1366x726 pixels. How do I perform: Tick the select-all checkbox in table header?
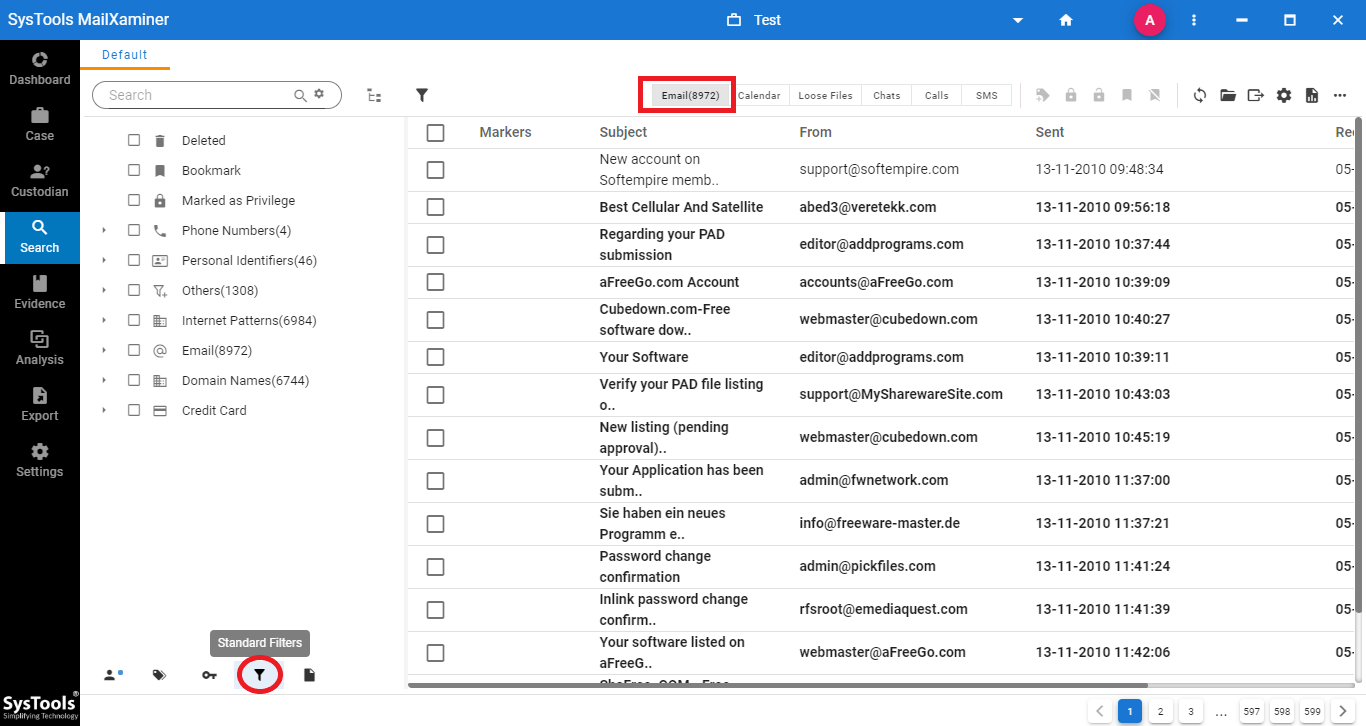point(435,132)
